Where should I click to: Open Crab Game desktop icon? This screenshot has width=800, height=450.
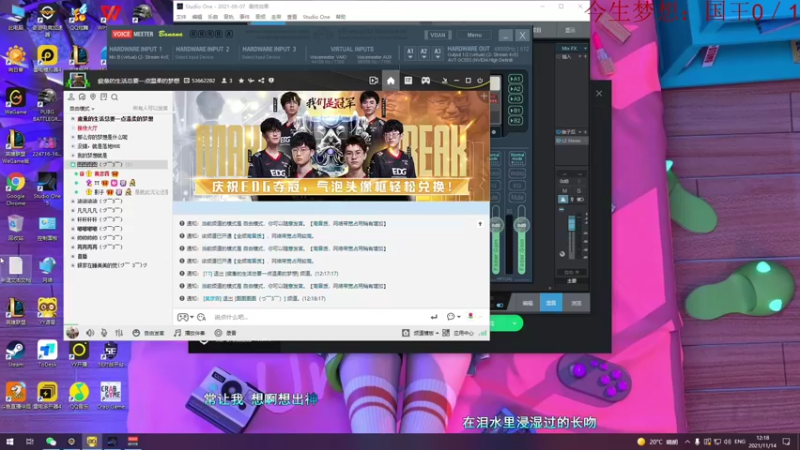pyautogui.click(x=110, y=396)
